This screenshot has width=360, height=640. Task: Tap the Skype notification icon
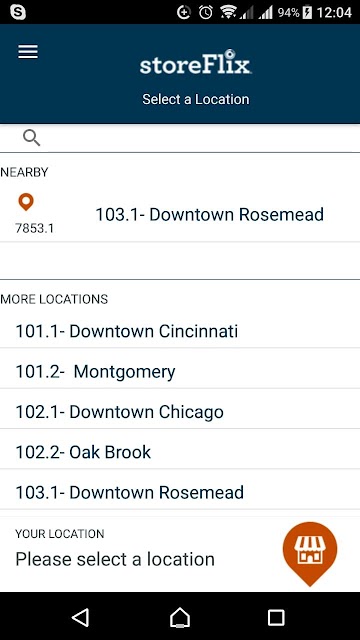pos(18,12)
